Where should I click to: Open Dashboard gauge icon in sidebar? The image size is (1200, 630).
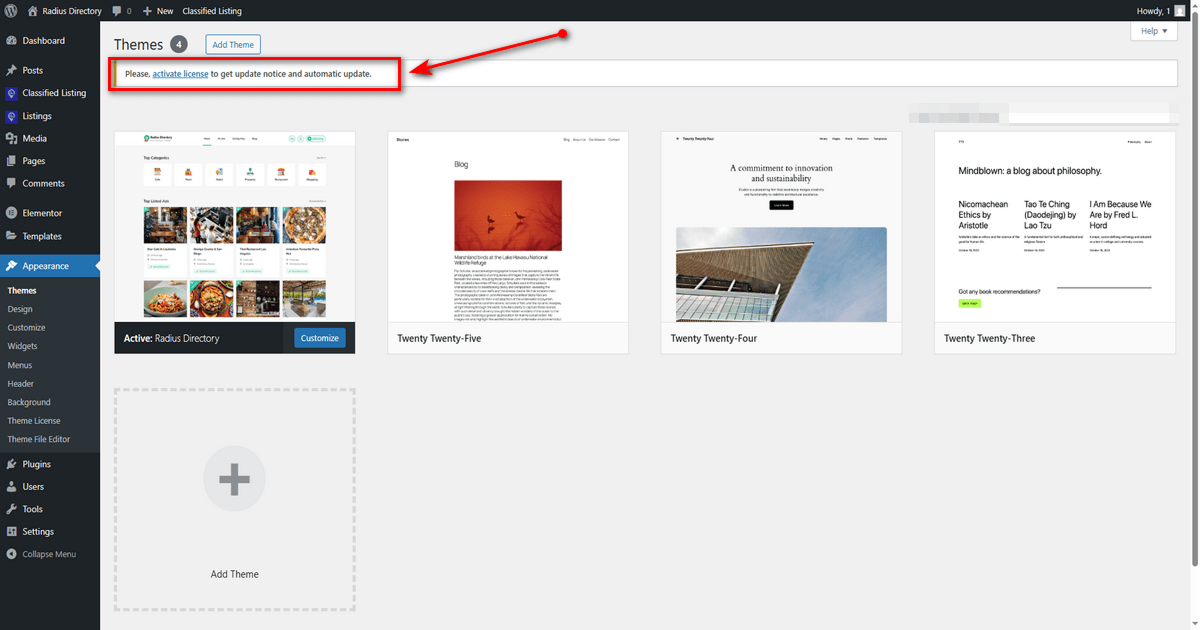pyautogui.click(x=11, y=41)
